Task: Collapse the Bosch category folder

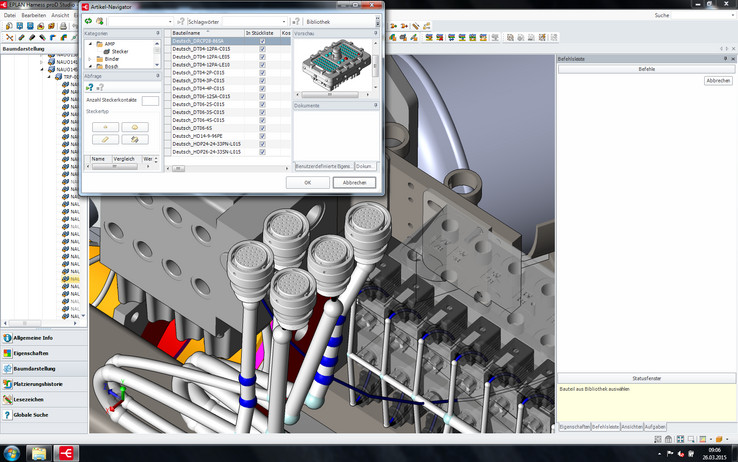Action: 90,66
